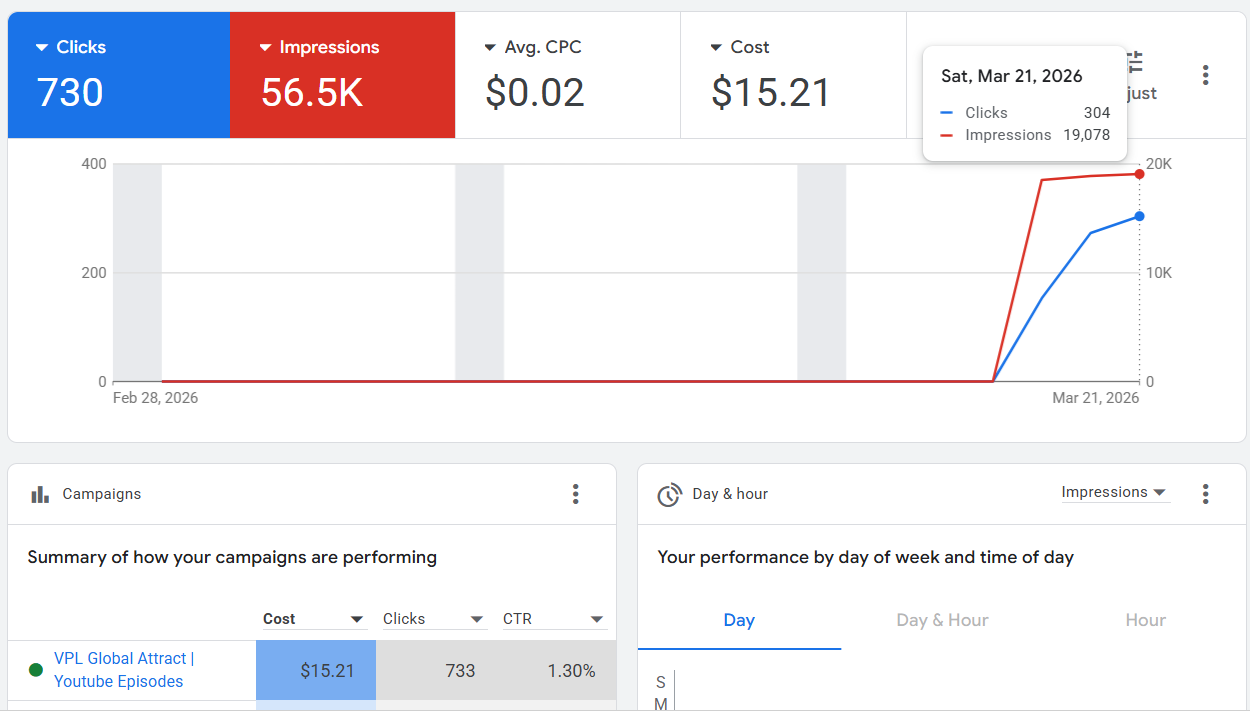
Task: Toggle the Impressions metric card
Action: [x=342, y=74]
